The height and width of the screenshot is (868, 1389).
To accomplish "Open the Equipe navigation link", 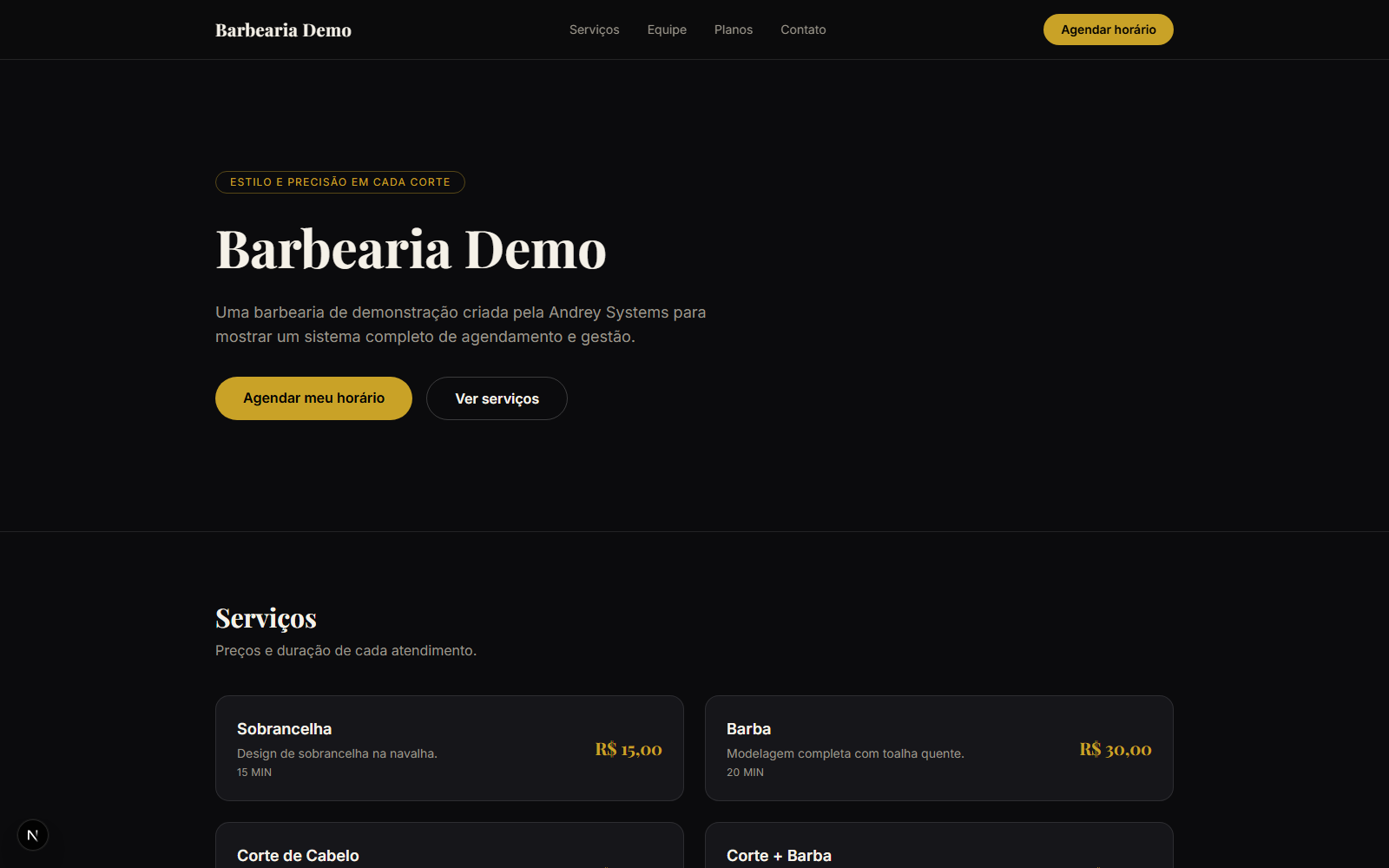I will pyautogui.click(x=667, y=30).
